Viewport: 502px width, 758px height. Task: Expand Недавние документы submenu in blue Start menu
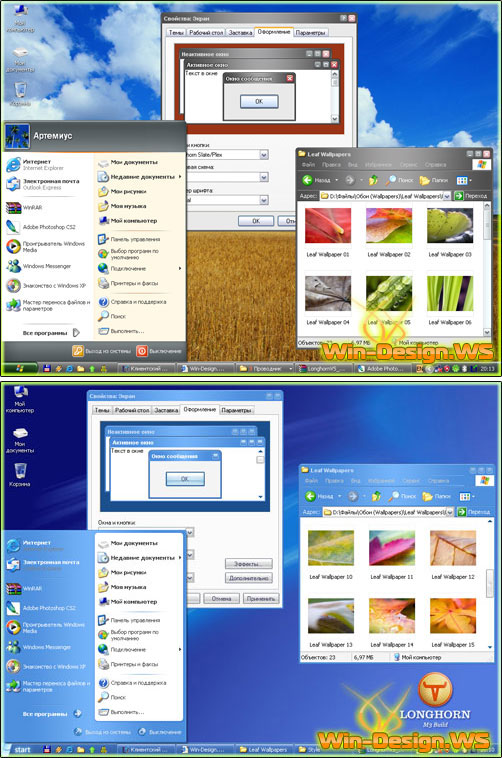[140, 557]
